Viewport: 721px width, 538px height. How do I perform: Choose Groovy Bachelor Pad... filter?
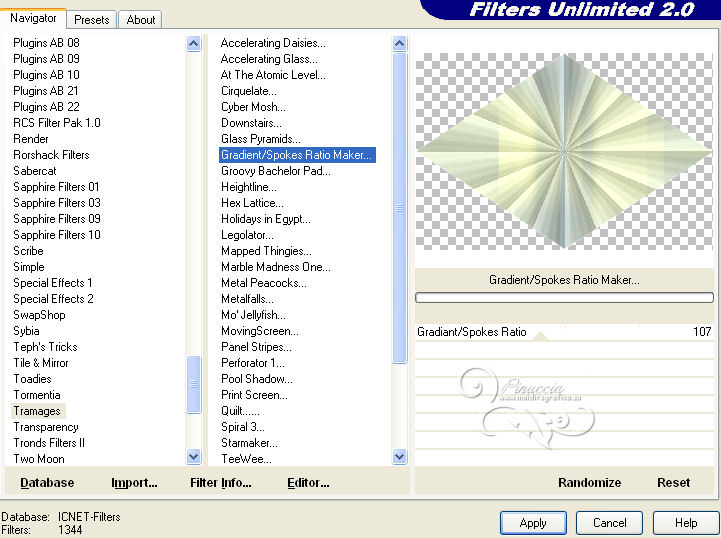tap(276, 171)
